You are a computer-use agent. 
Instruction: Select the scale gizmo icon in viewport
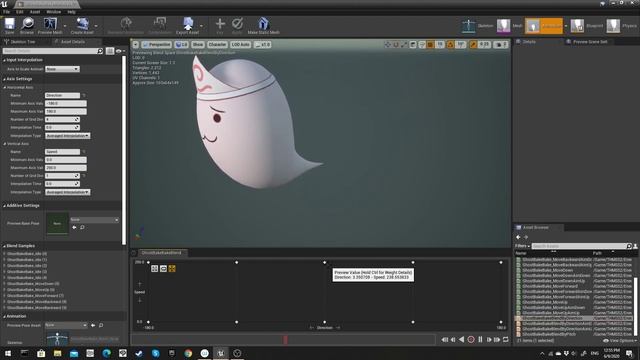404,44
